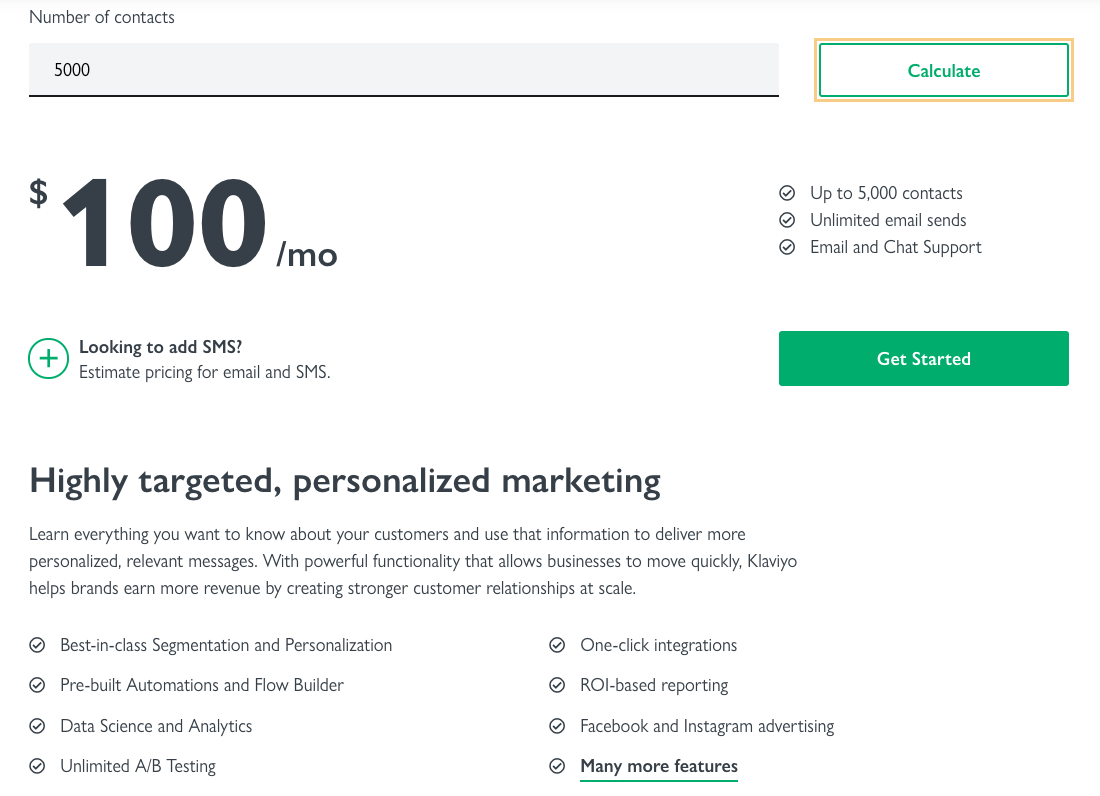Click checkmark beside ROI-based reporting
Viewport: 1100px width, 796px height.
558,686
